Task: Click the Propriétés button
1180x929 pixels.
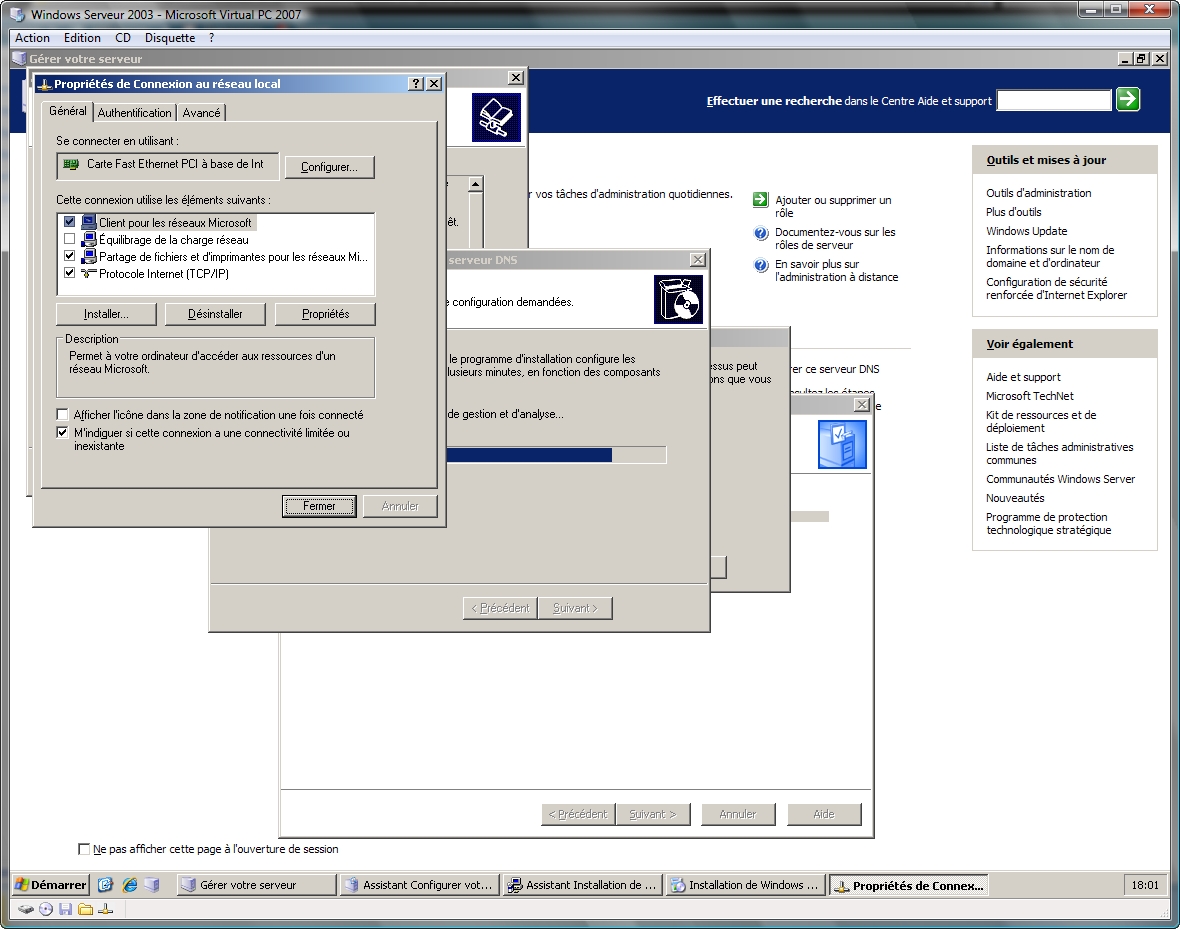Action: point(325,314)
